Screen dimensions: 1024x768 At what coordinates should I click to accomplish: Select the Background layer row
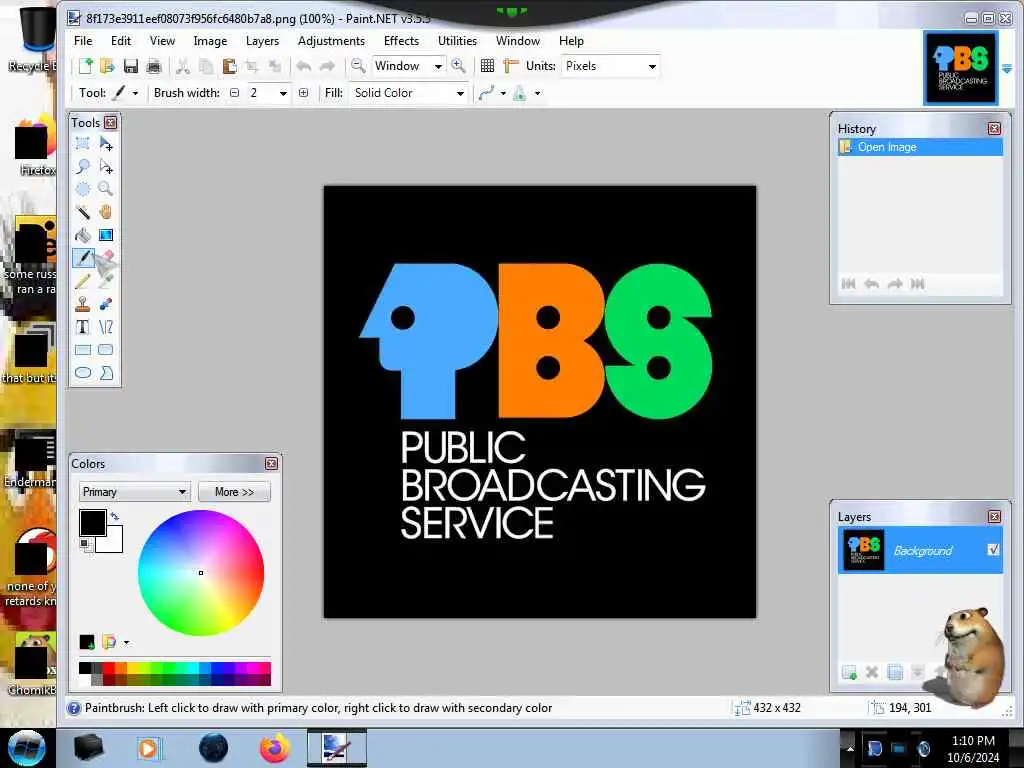tap(920, 551)
